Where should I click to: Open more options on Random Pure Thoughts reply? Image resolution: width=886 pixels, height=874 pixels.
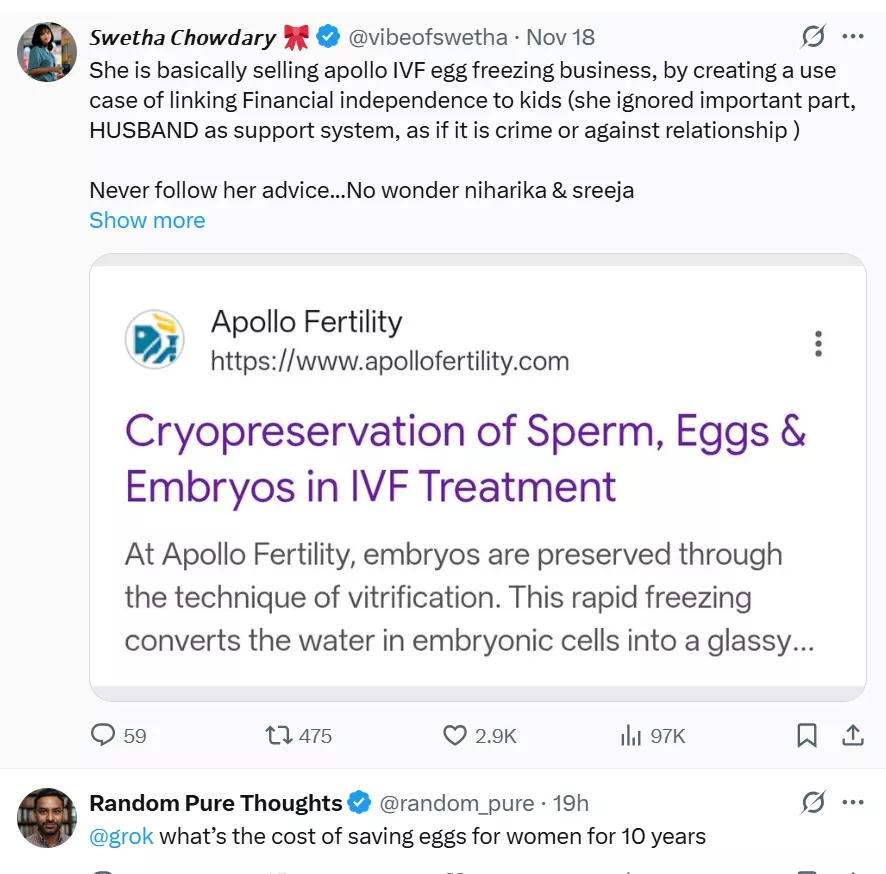tap(853, 802)
